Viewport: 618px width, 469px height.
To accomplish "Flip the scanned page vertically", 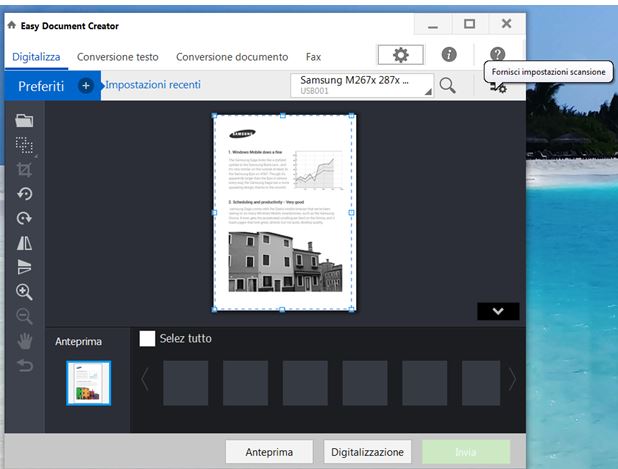I will pyautogui.click(x=24, y=267).
